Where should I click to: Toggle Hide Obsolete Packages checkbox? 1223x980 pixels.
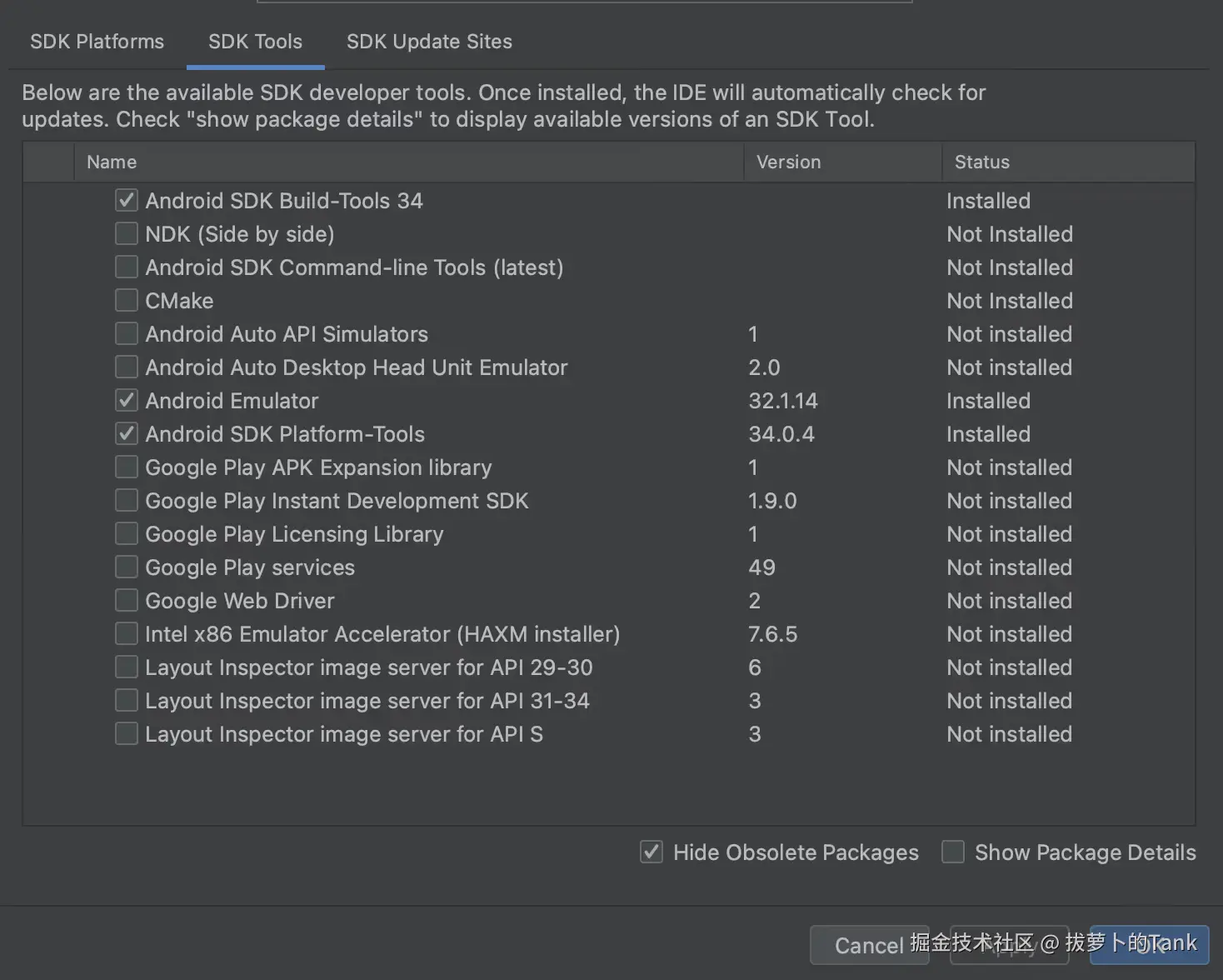pos(651,852)
